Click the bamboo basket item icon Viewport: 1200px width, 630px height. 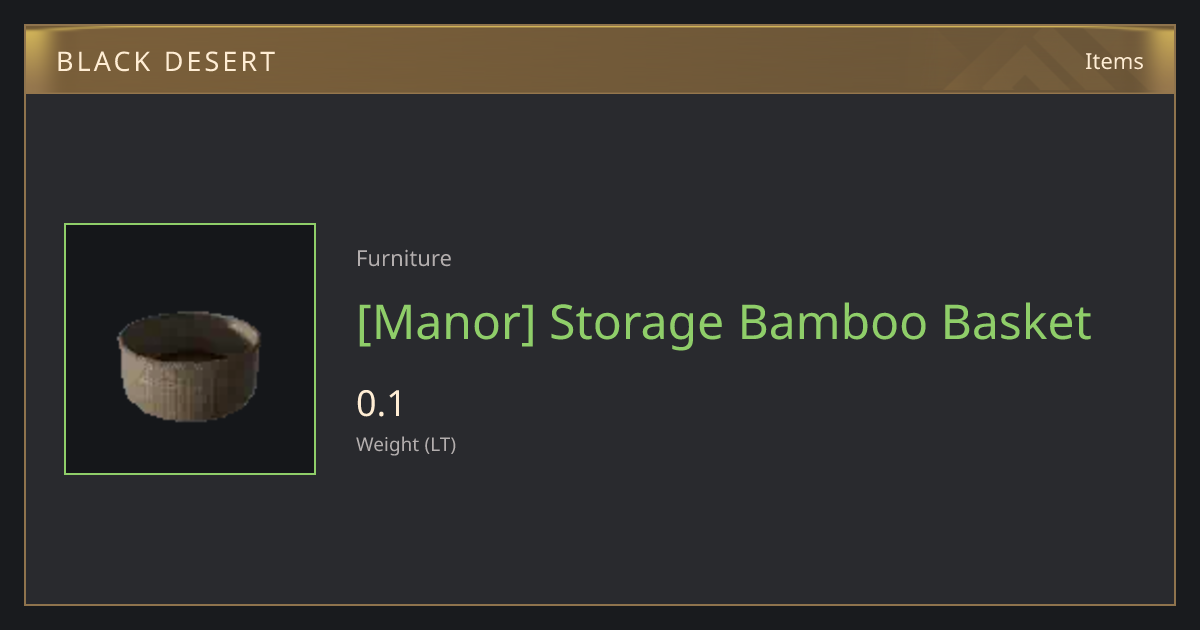point(190,367)
